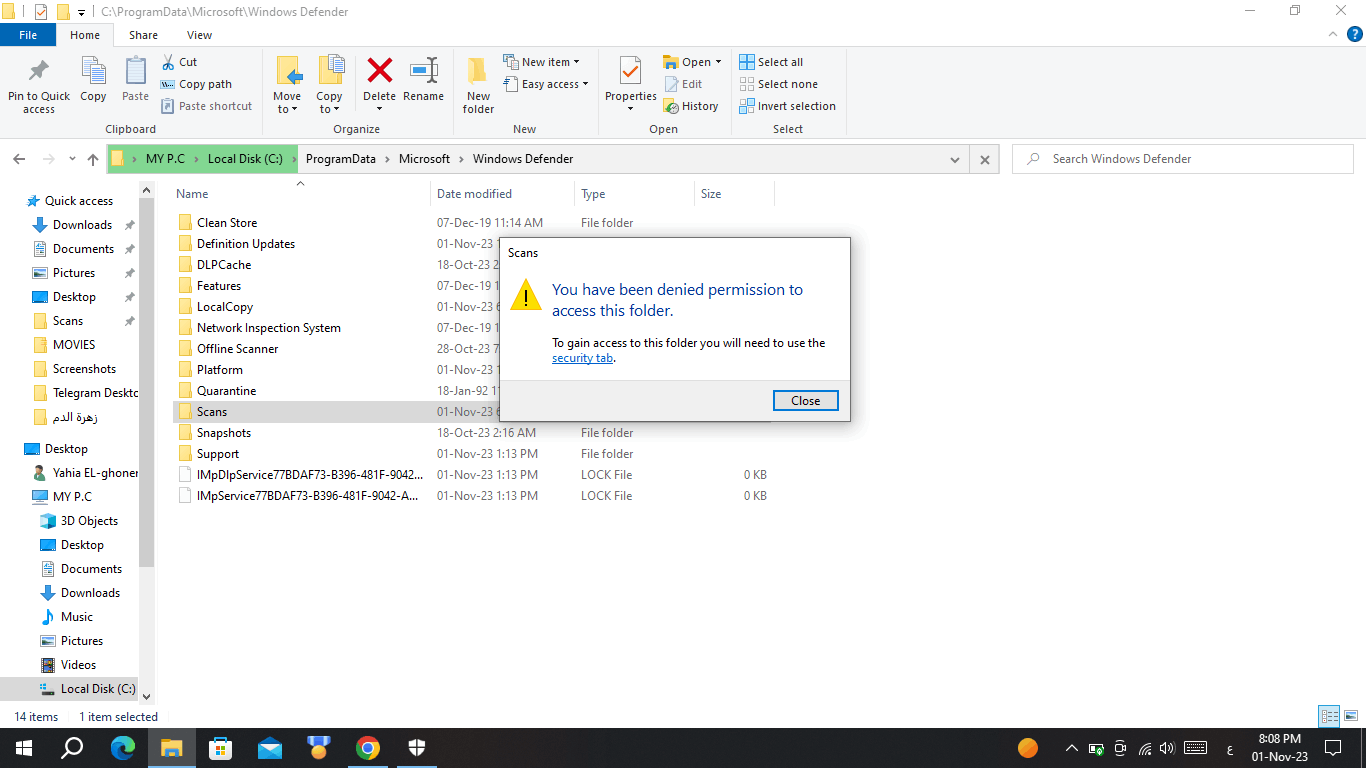Screen dimensions: 1366x768
Task: Click the security tab link
Action: pyautogui.click(x=582, y=358)
